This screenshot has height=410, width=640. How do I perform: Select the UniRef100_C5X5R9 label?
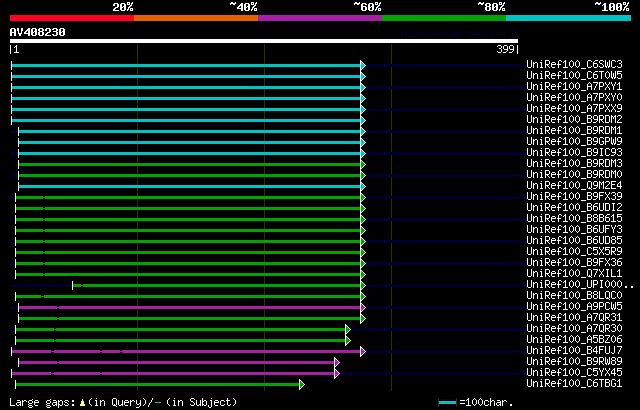574,252
